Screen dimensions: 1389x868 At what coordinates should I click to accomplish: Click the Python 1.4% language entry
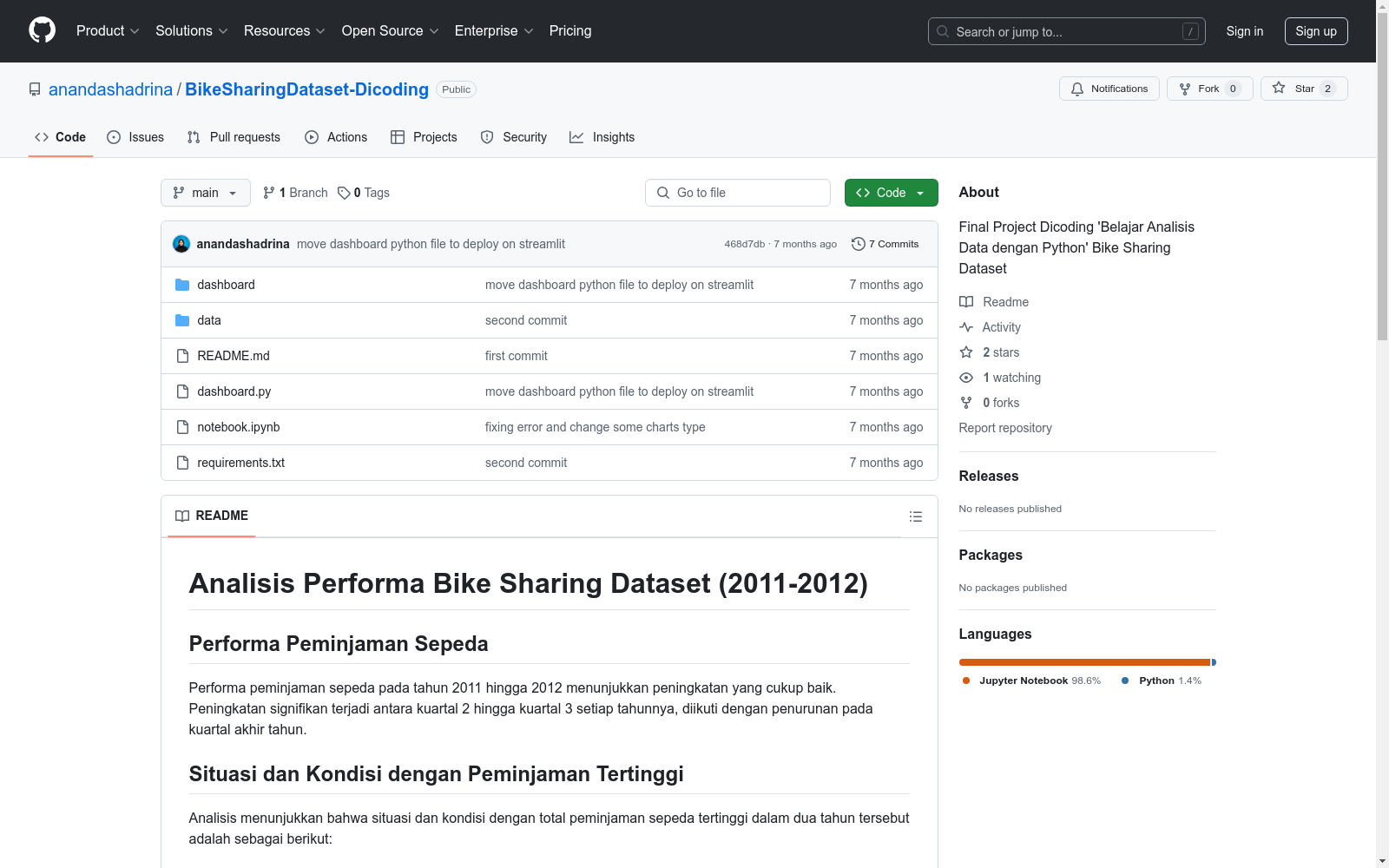[1162, 681]
